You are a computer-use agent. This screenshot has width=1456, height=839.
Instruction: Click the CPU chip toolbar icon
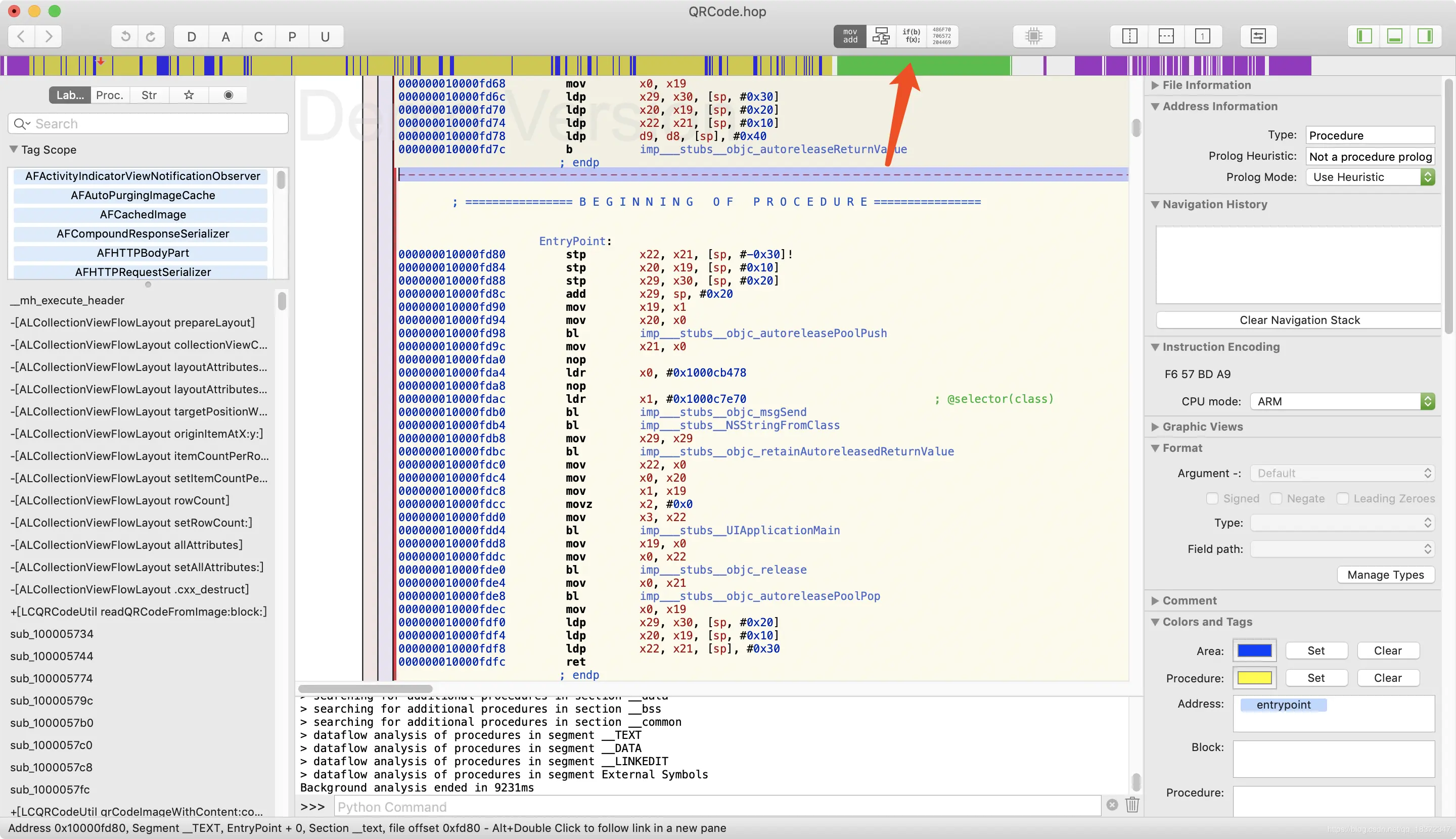click(1033, 36)
